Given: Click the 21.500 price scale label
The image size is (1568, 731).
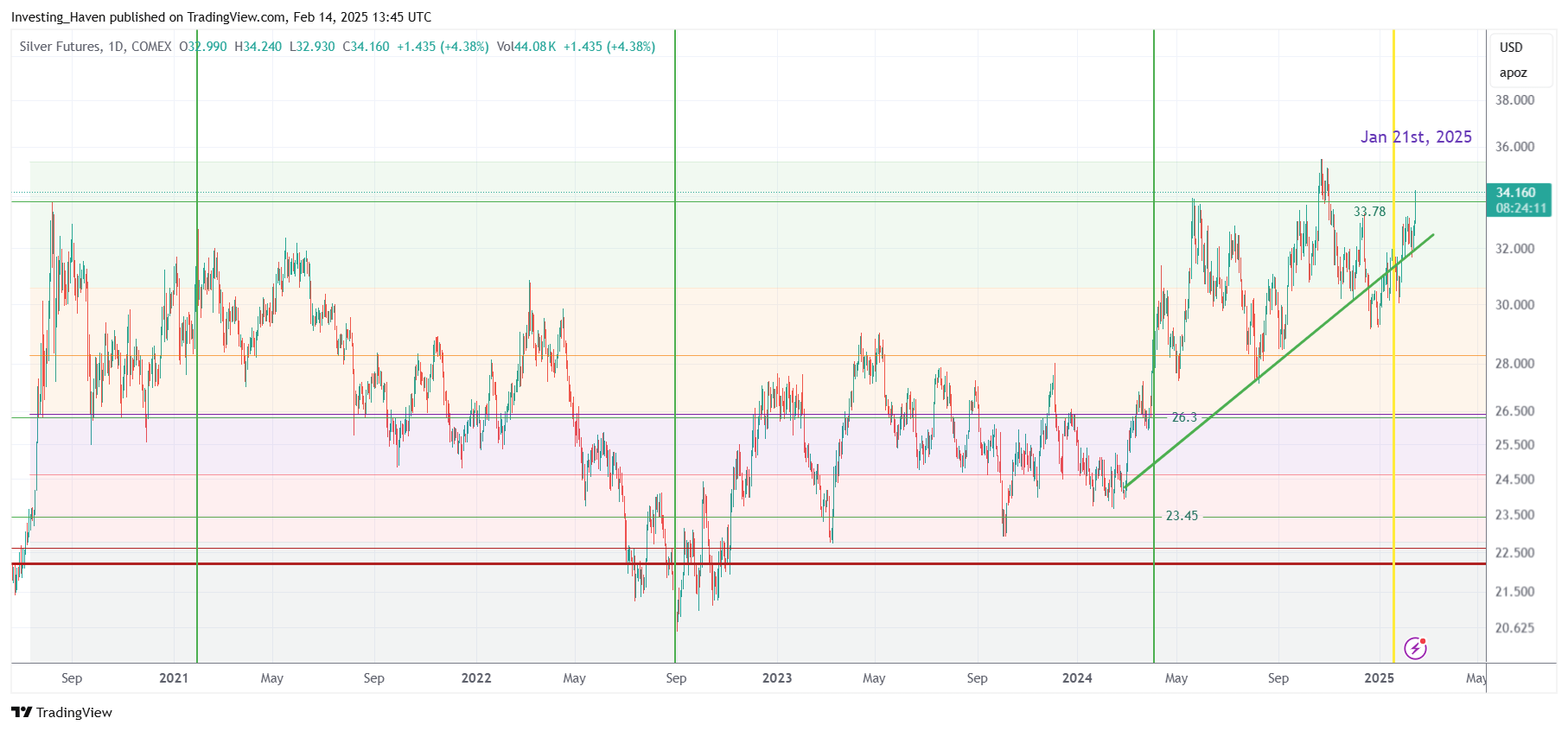Looking at the screenshot, I should pyautogui.click(x=1515, y=592).
